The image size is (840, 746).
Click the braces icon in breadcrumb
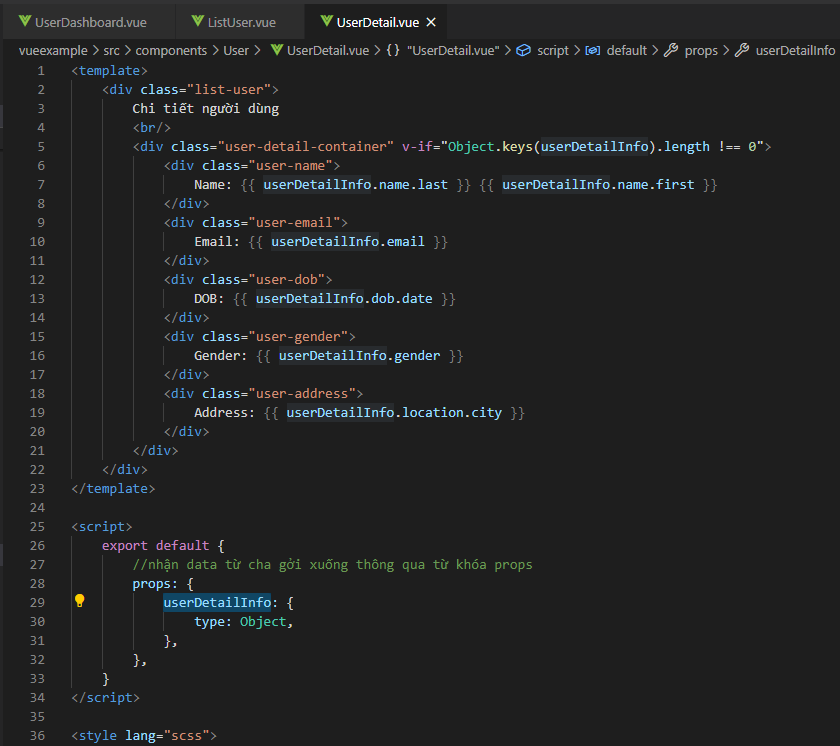(393, 50)
